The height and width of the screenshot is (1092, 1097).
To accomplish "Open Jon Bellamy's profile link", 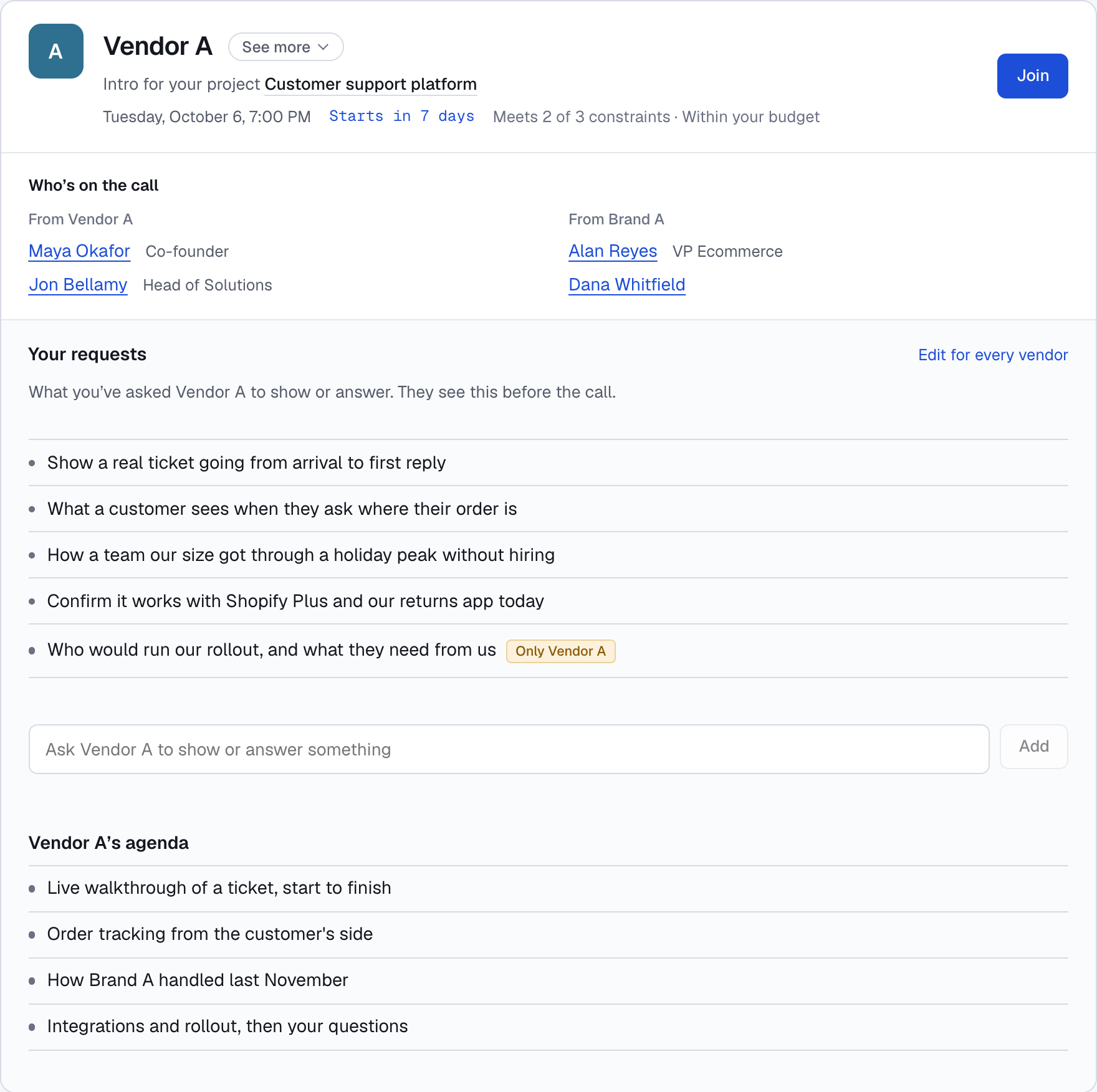I will pos(78,285).
